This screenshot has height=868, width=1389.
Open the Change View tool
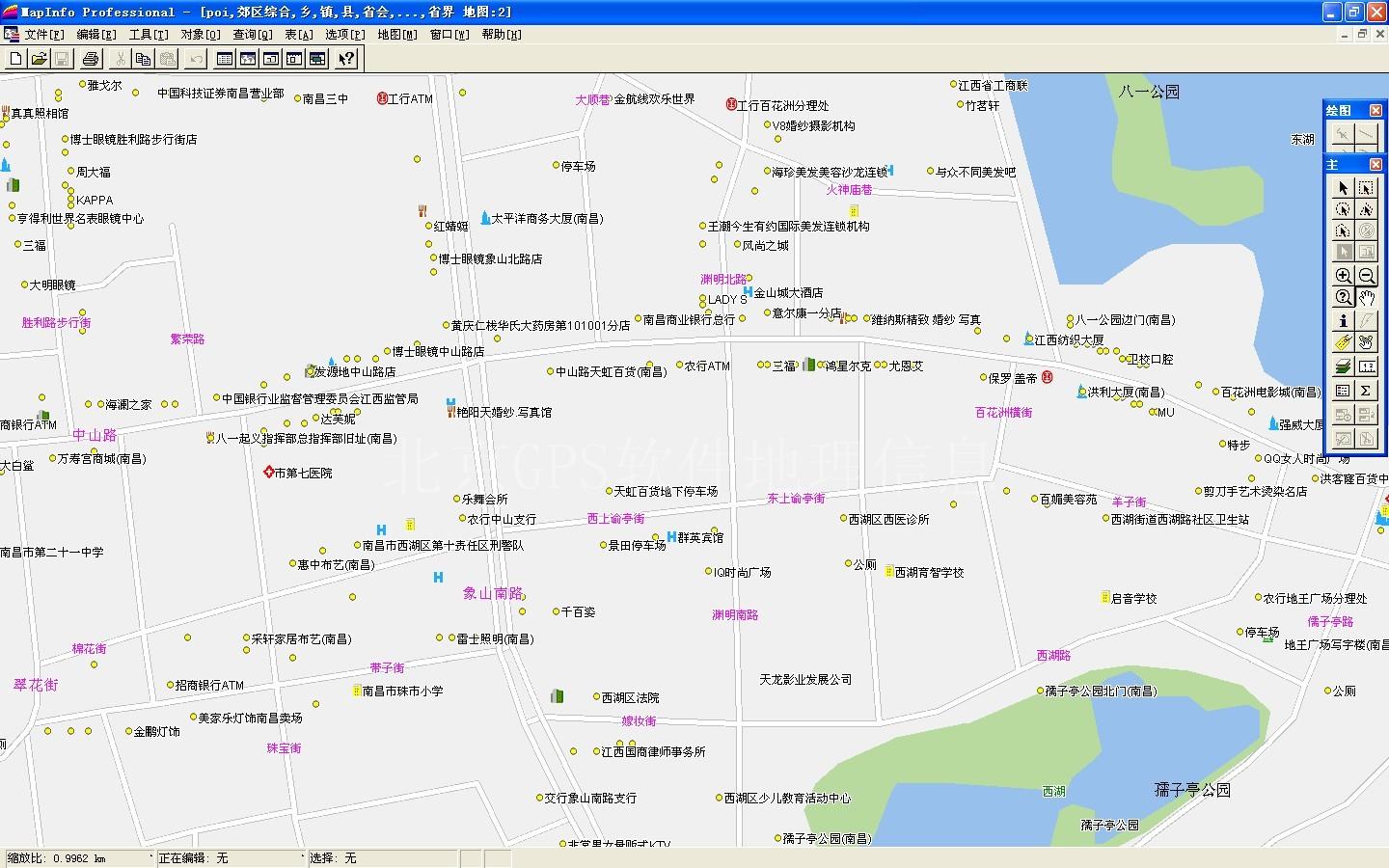(x=1343, y=298)
